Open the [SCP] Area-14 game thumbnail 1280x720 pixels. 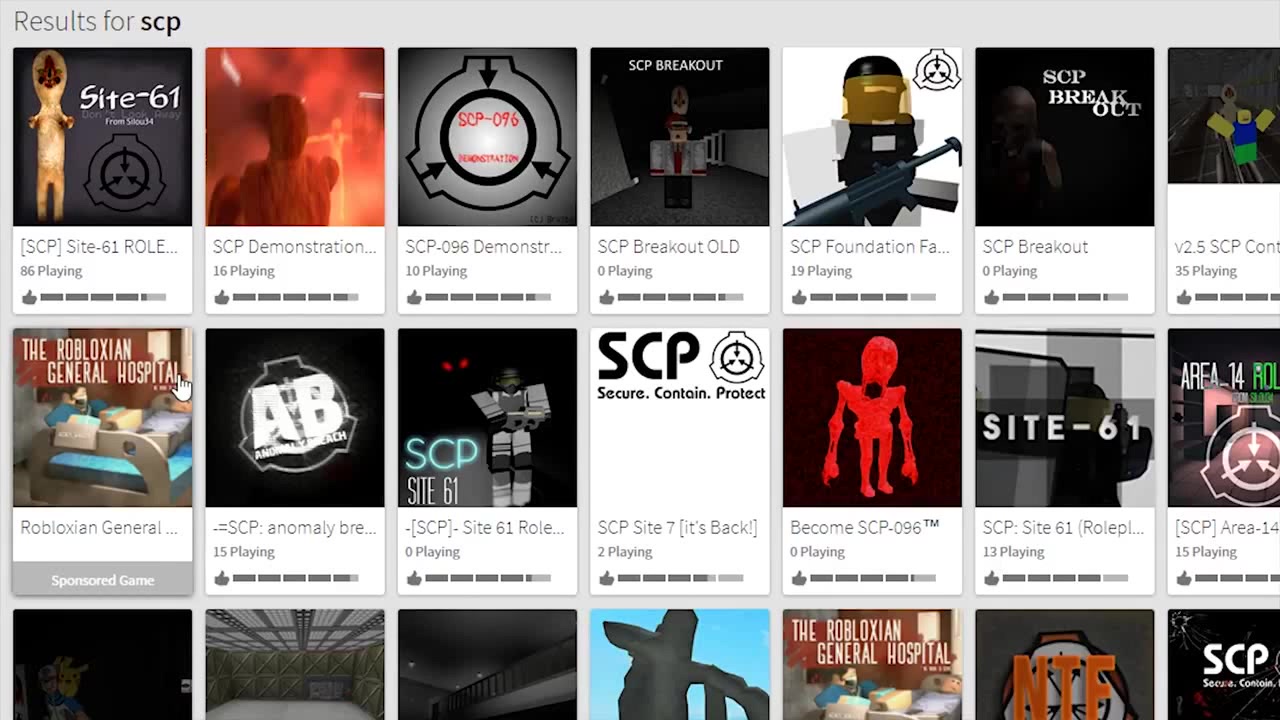[x=1224, y=418]
